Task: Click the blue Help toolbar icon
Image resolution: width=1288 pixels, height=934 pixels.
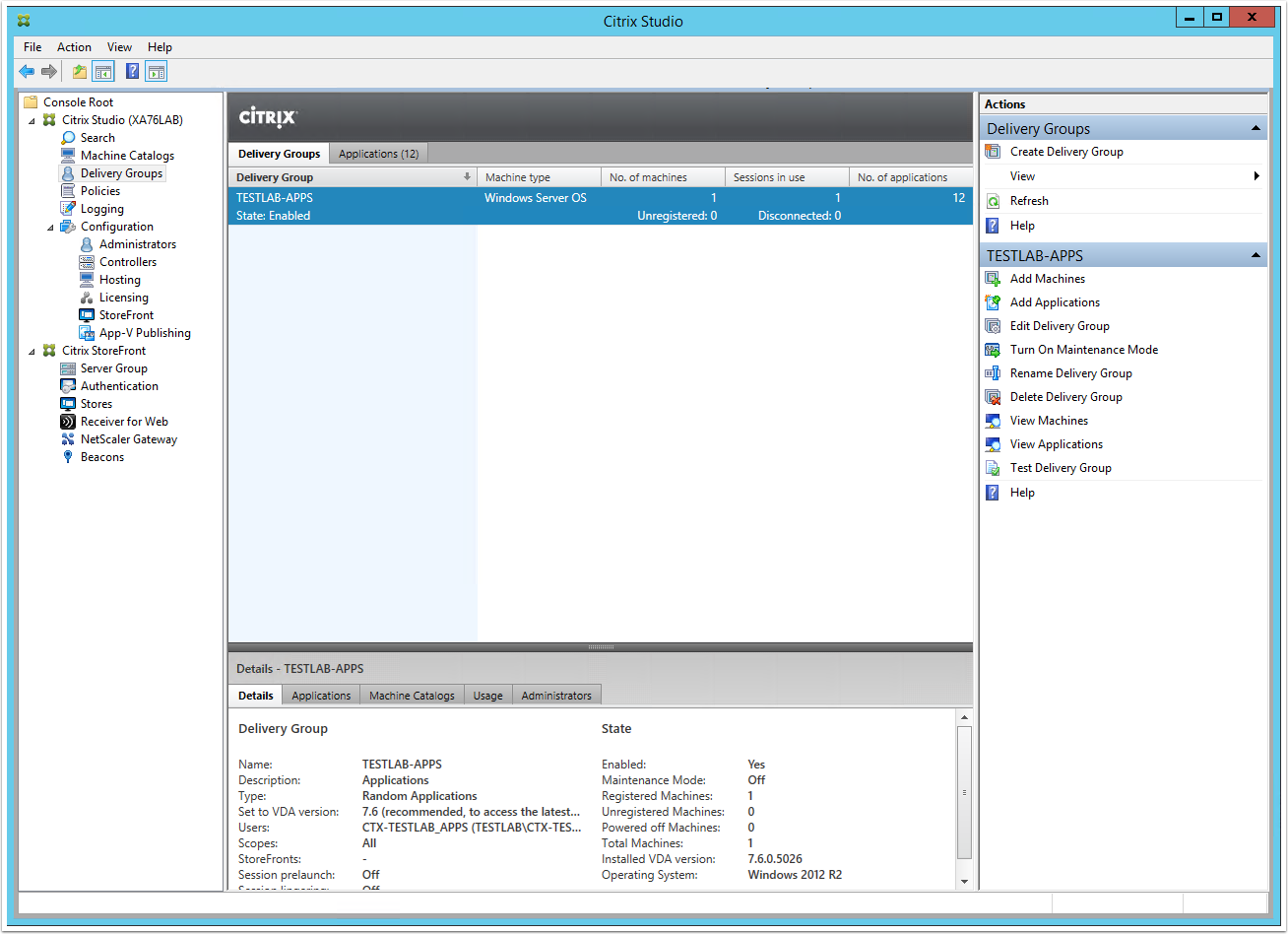Action: tap(133, 71)
